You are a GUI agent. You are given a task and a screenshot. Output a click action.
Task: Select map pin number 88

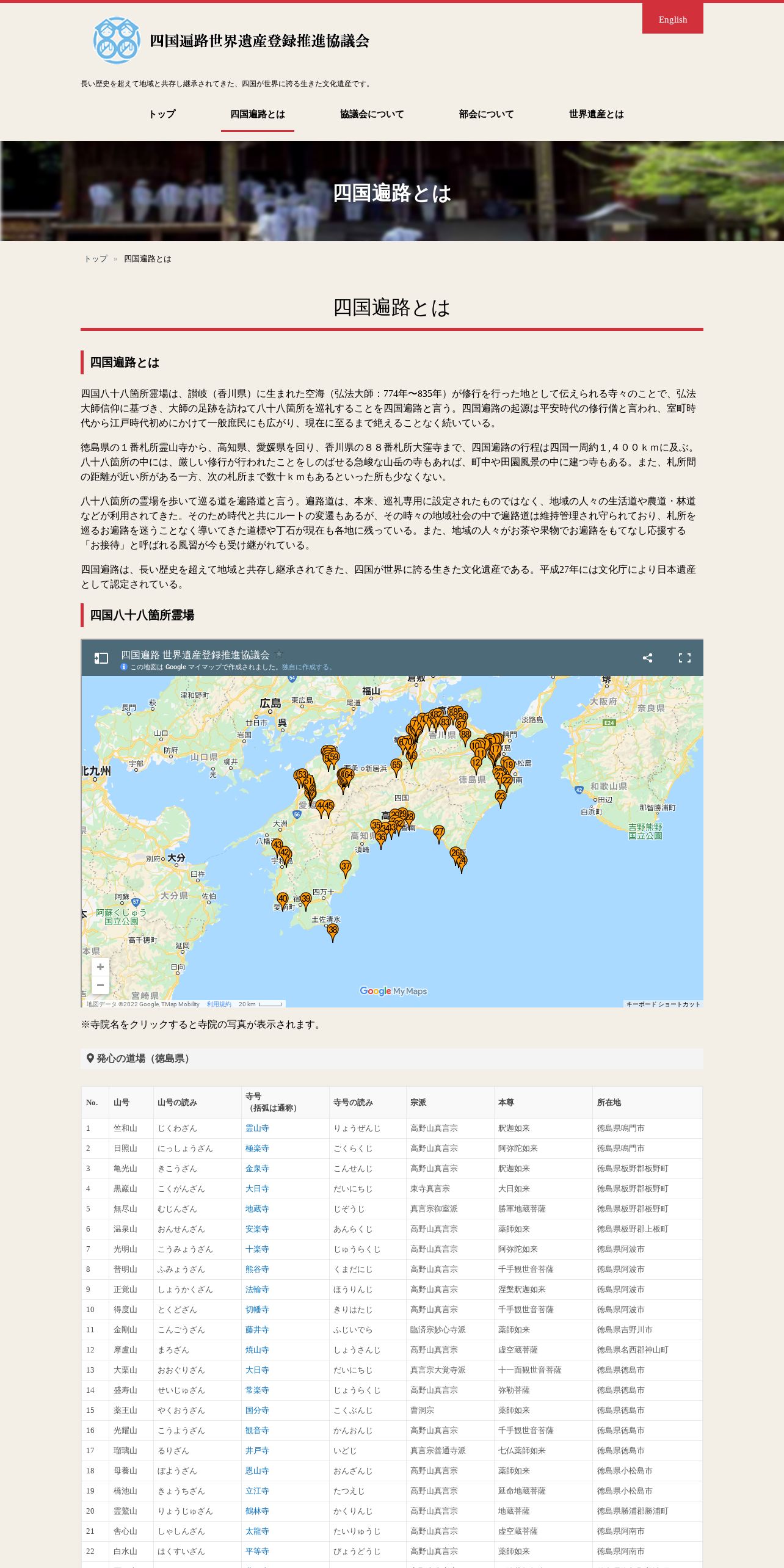pos(465,736)
